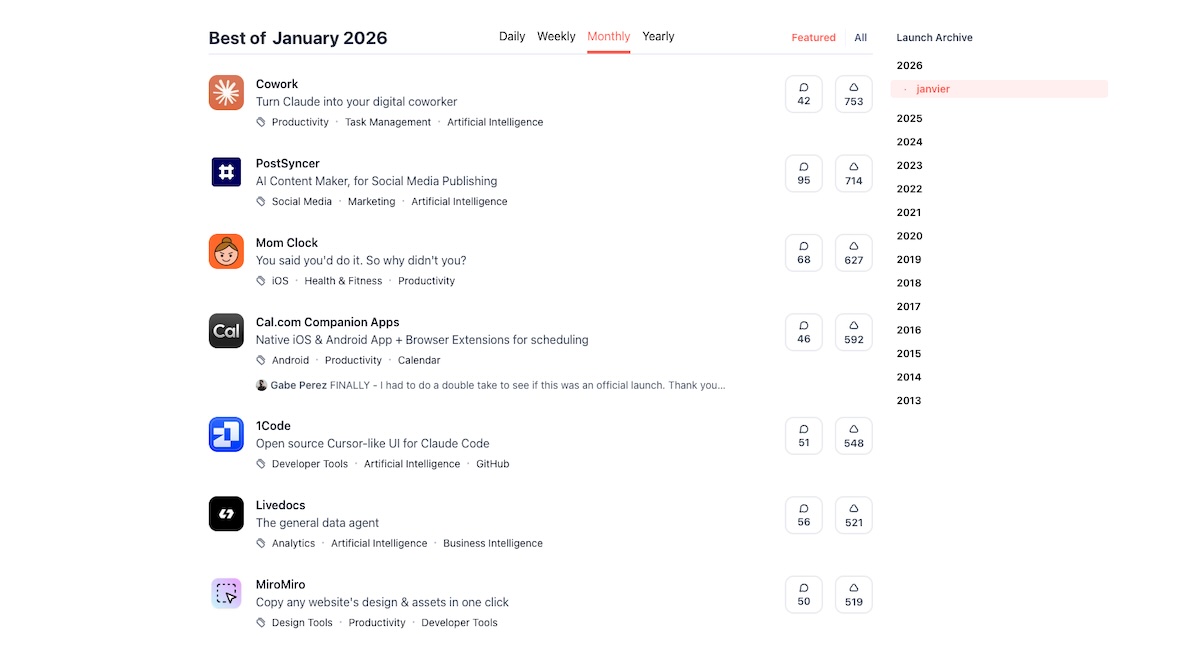Open the Cowork app logo icon

click(x=226, y=93)
